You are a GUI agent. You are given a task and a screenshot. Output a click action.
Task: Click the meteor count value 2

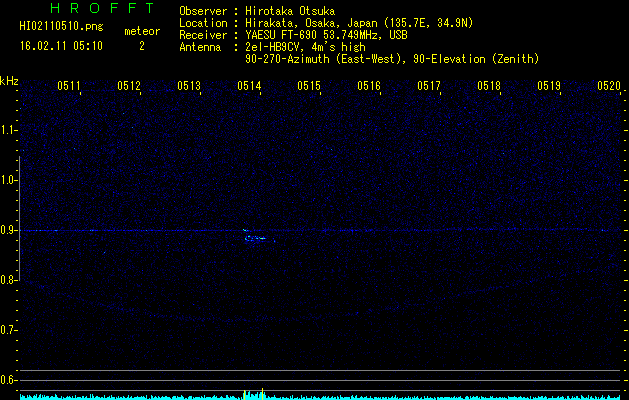pyautogui.click(x=142, y=46)
